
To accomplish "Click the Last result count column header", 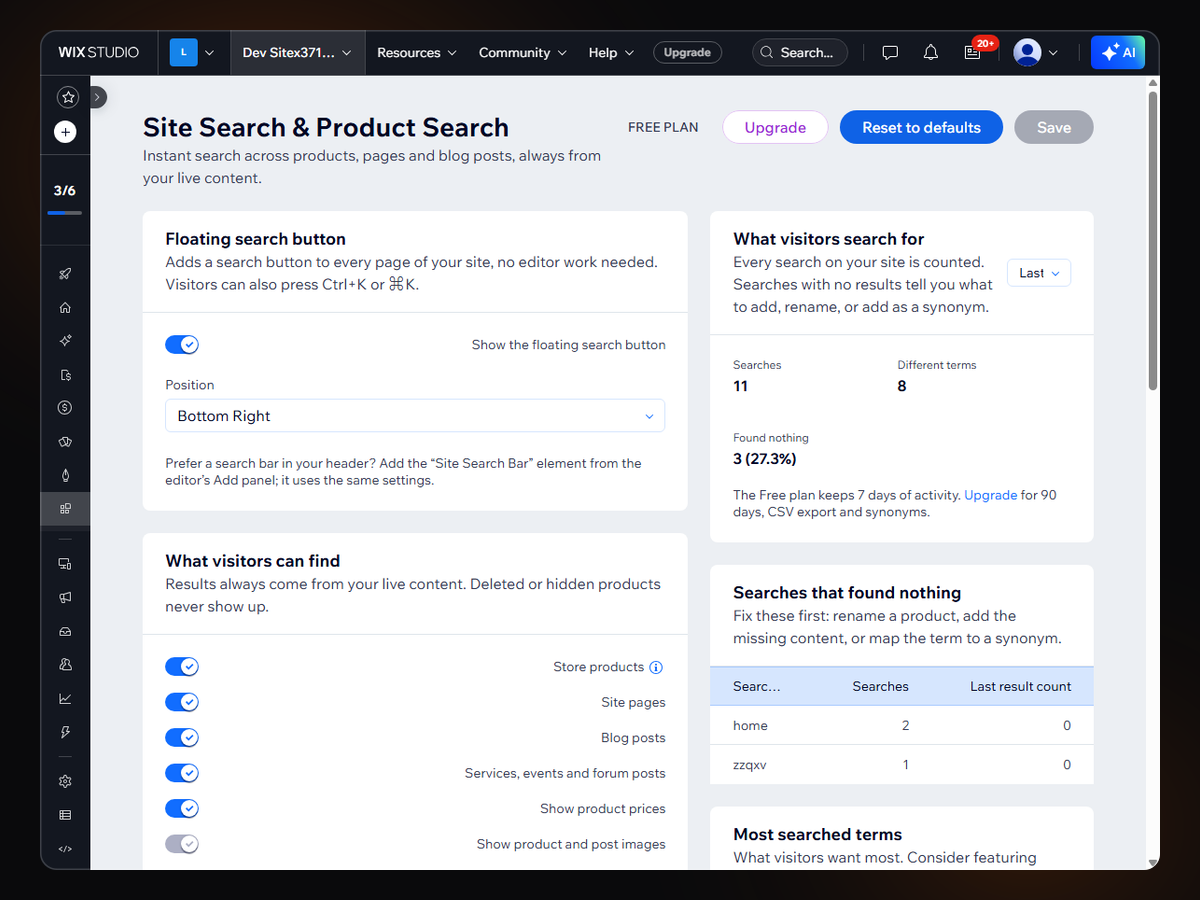I will (x=1020, y=687).
